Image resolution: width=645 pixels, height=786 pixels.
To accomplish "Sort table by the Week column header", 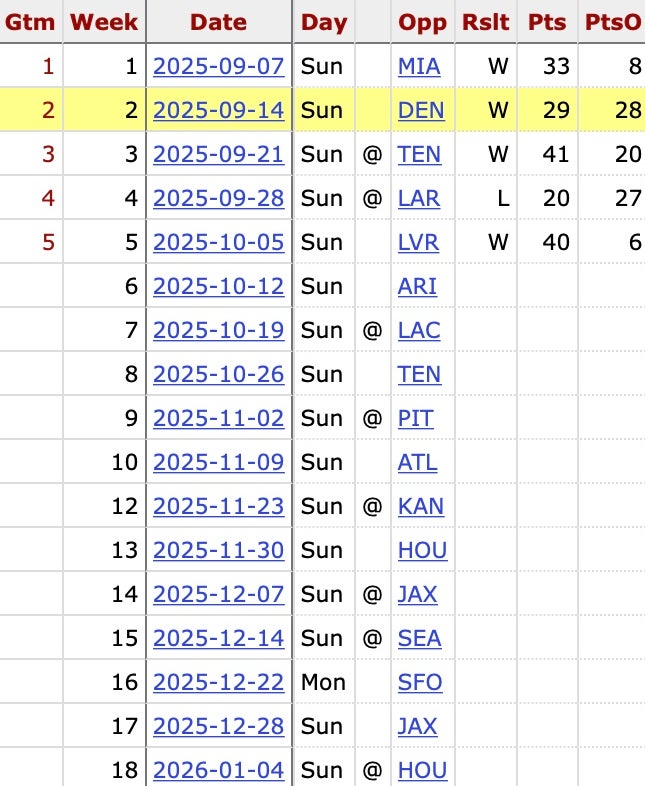I will [105, 21].
